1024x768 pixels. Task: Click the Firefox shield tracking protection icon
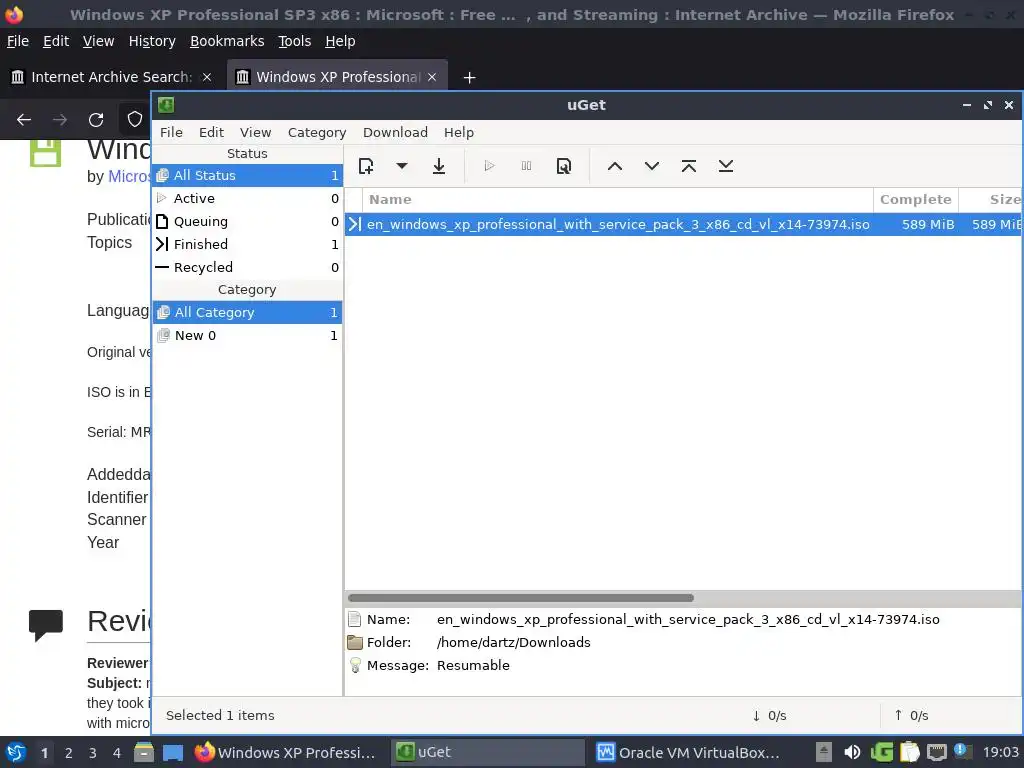[135, 120]
